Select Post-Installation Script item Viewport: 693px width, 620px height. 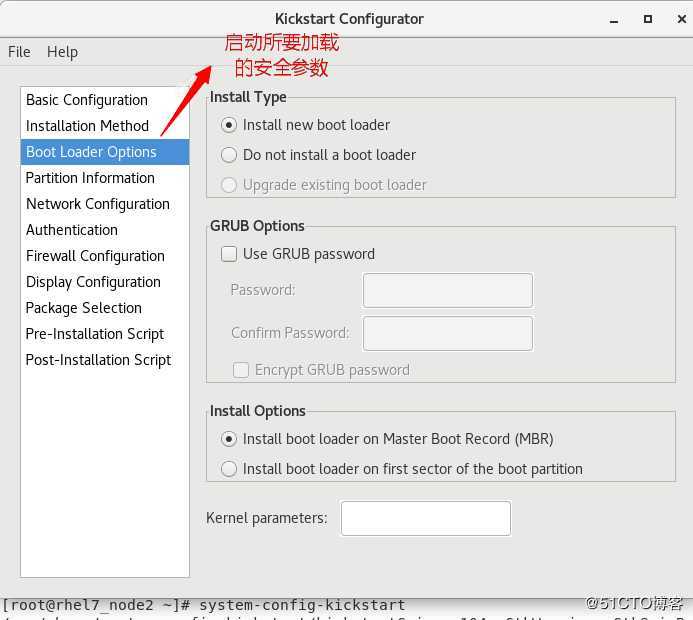click(105, 360)
